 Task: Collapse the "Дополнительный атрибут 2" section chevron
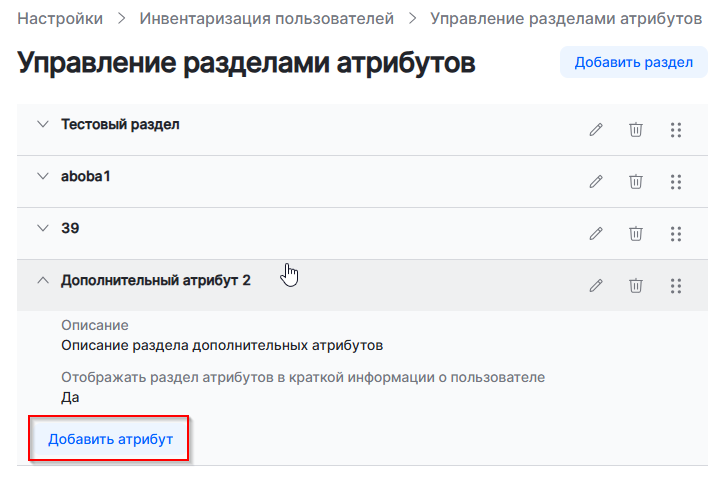(x=42, y=281)
